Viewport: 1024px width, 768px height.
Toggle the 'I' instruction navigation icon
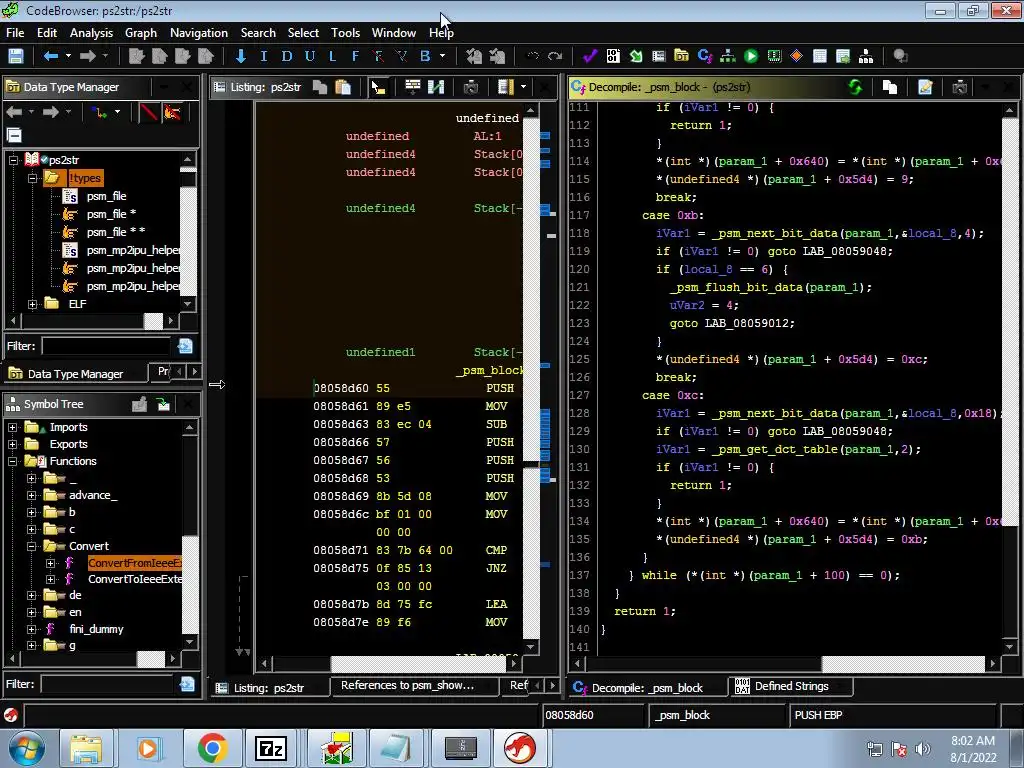[x=264, y=56]
